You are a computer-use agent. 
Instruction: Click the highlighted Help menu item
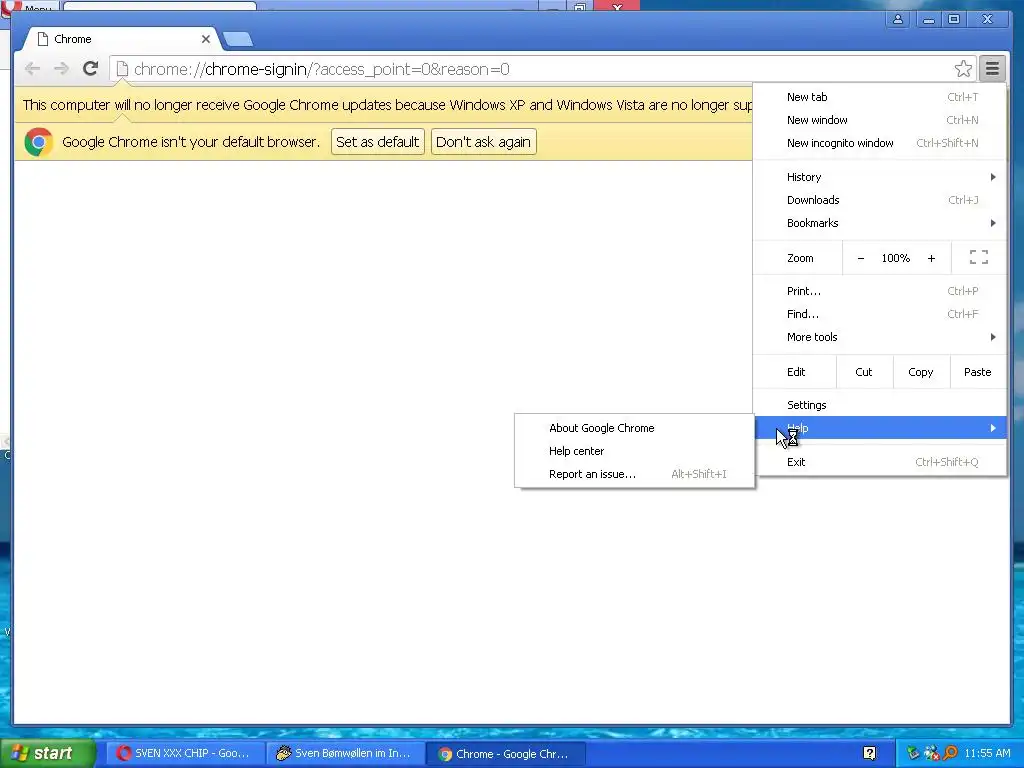[880, 428]
